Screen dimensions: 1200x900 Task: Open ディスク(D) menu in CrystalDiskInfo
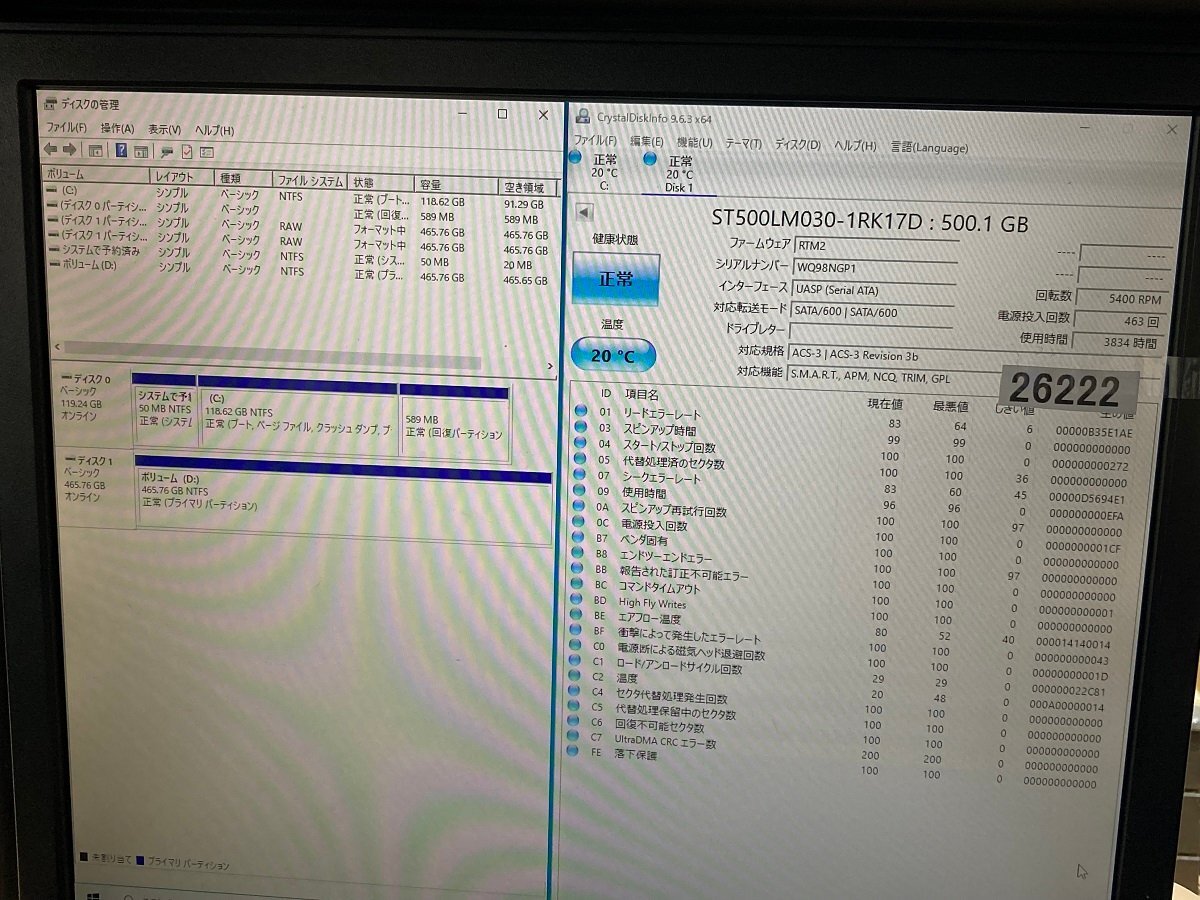click(798, 145)
